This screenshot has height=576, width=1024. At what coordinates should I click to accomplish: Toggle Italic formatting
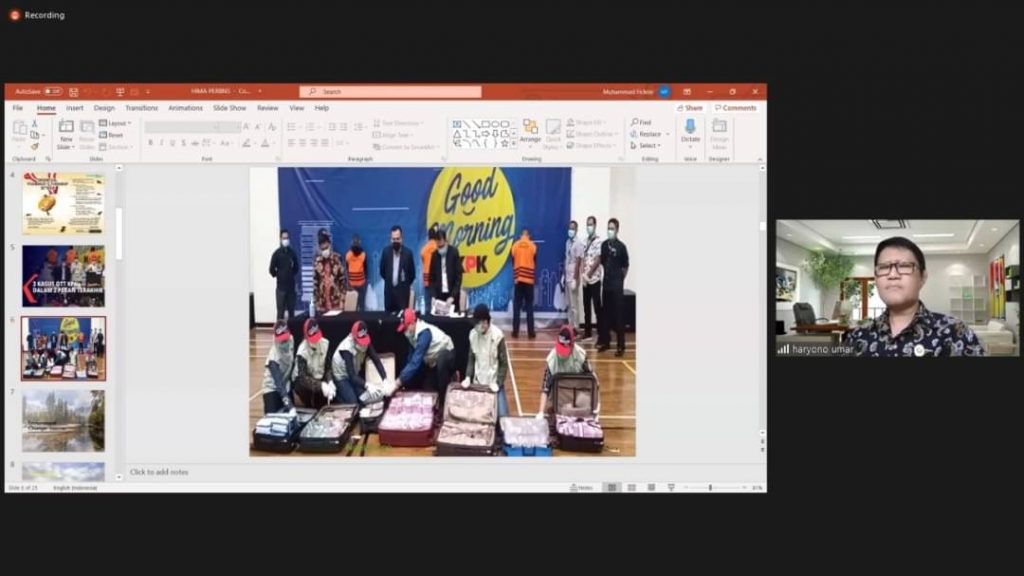(161, 143)
